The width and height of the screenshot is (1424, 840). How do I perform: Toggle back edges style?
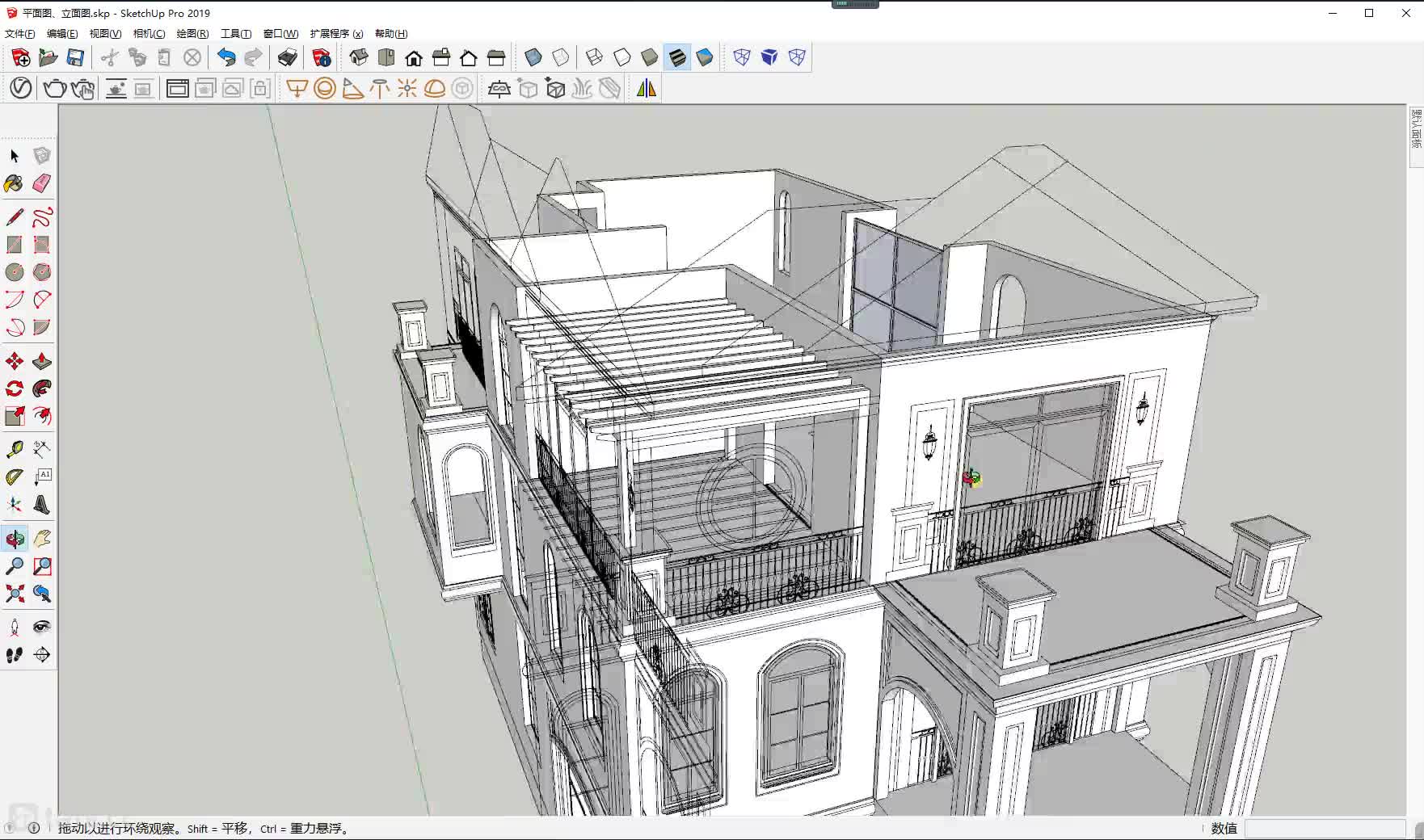[x=561, y=57]
